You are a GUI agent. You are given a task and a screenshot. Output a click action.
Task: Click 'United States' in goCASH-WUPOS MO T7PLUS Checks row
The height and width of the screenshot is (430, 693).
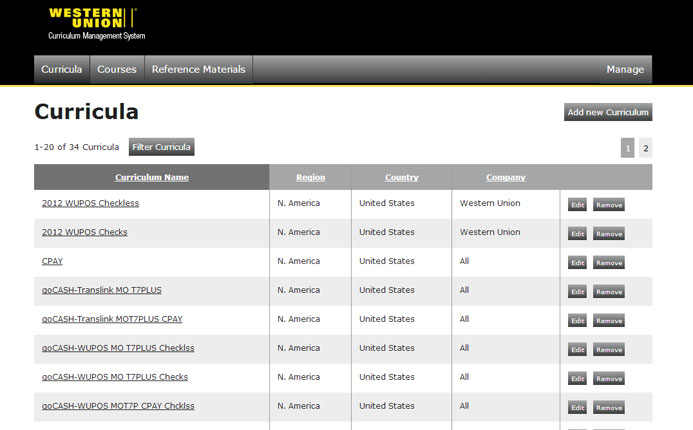coord(387,377)
